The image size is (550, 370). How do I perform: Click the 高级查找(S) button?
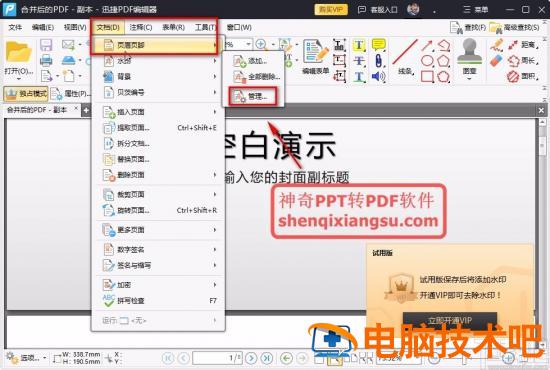[x=515, y=27]
